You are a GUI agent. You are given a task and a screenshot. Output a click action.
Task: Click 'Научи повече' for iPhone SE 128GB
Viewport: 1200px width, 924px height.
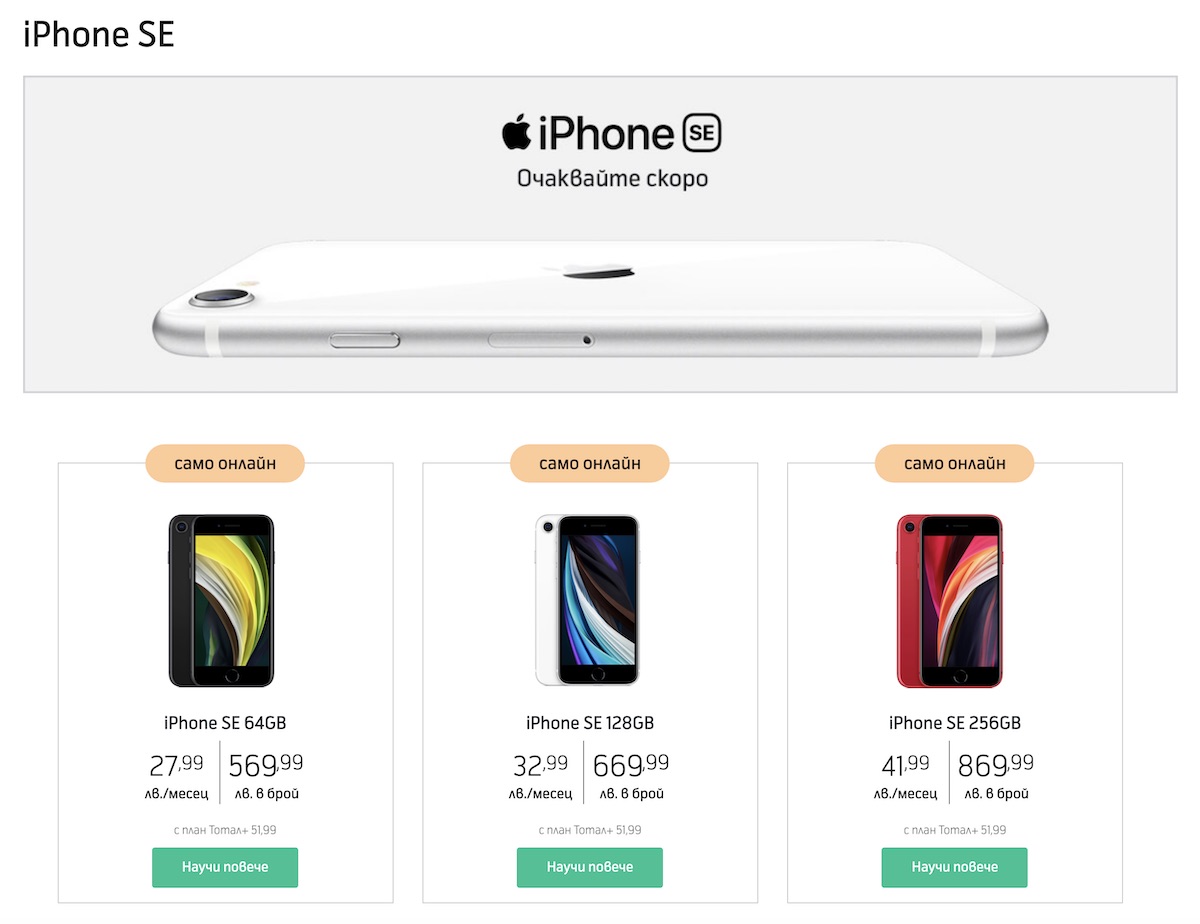point(590,867)
